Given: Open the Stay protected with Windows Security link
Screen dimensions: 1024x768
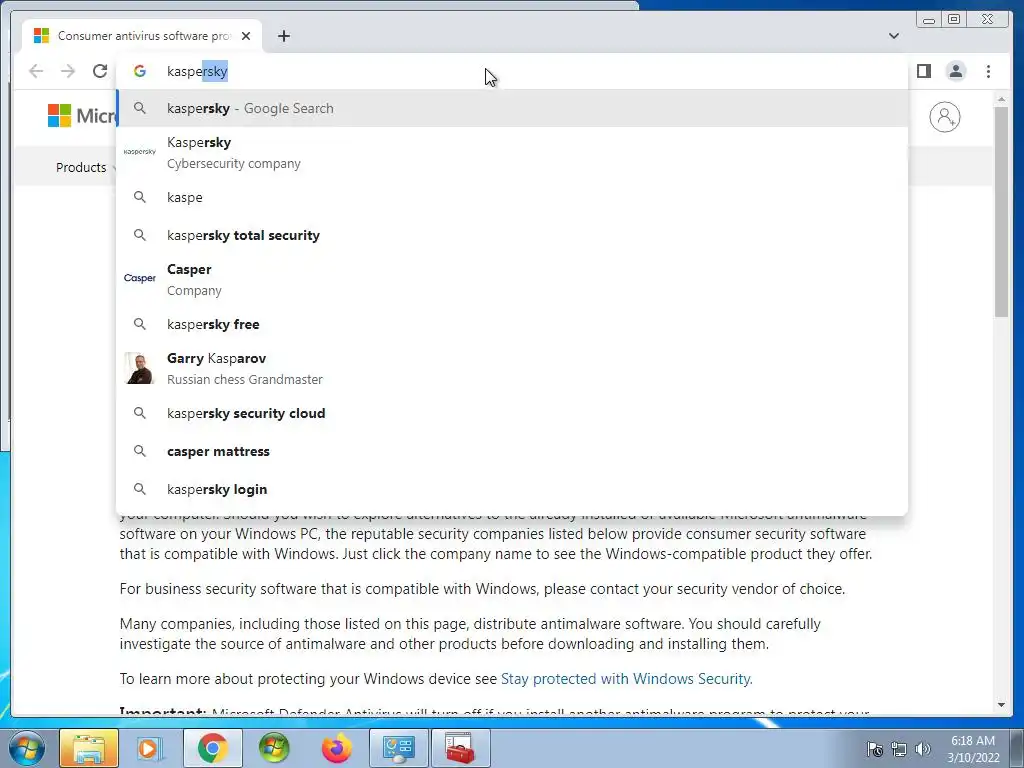Looking at the screenshot, I should (626, 679).
